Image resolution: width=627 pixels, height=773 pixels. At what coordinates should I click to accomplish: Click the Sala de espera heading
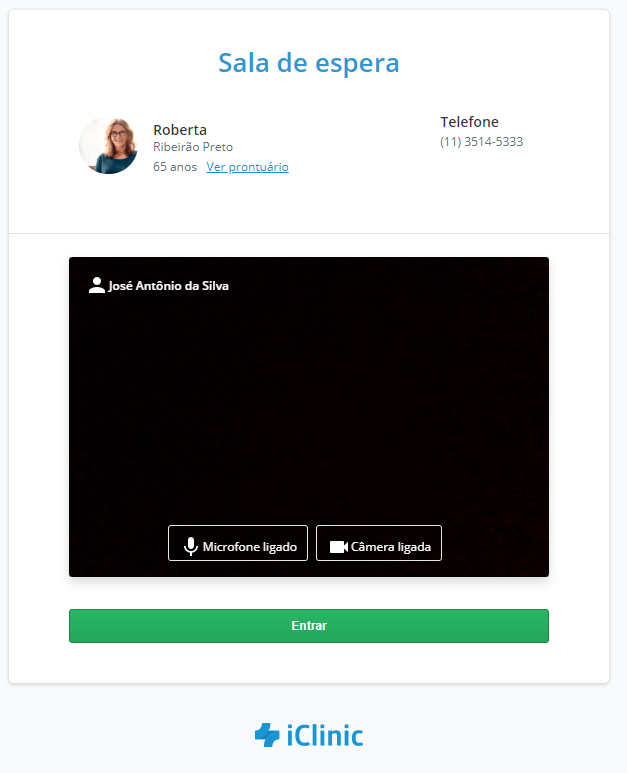309,63
